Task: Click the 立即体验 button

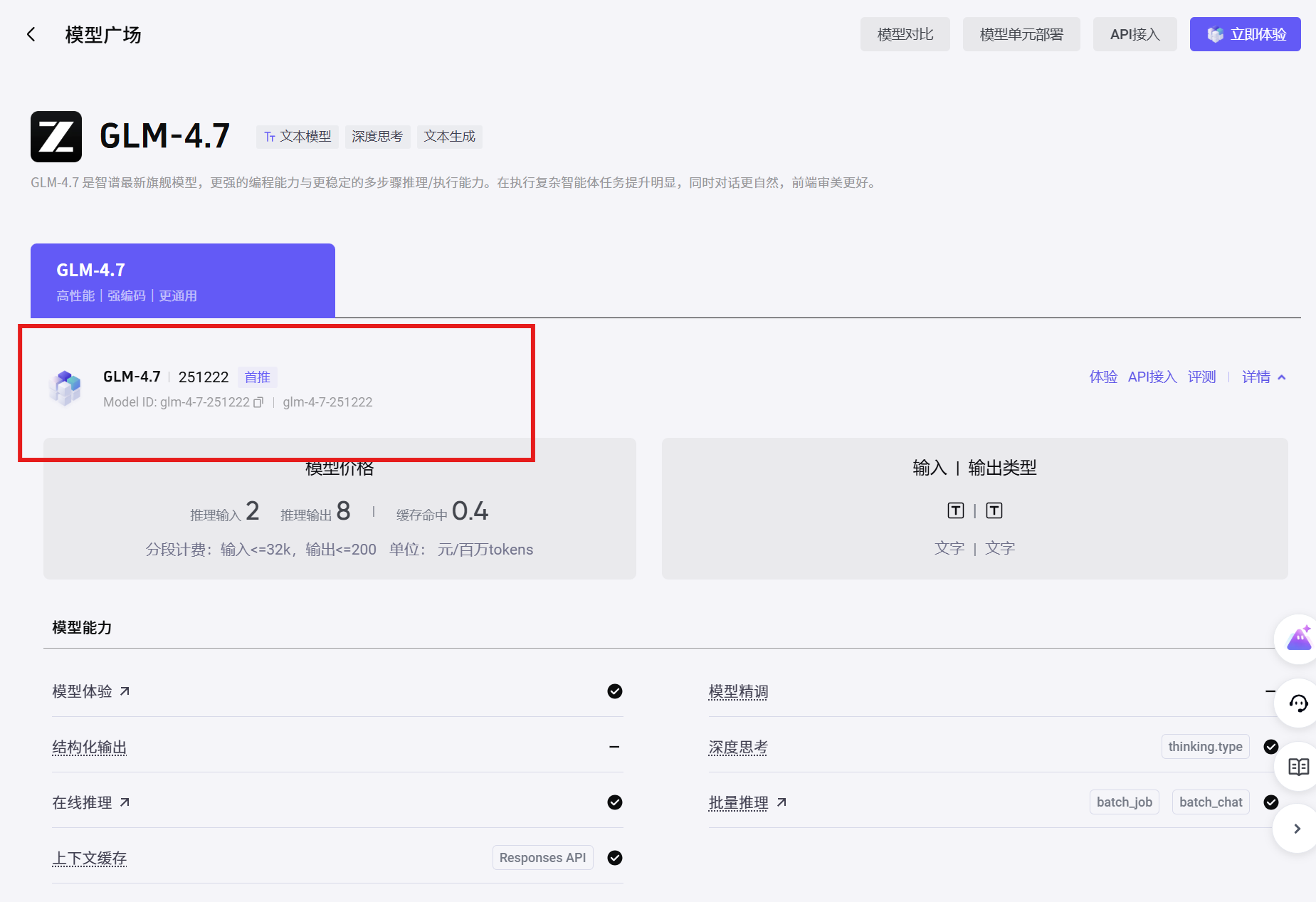Action: click(x=1246, y=34)
